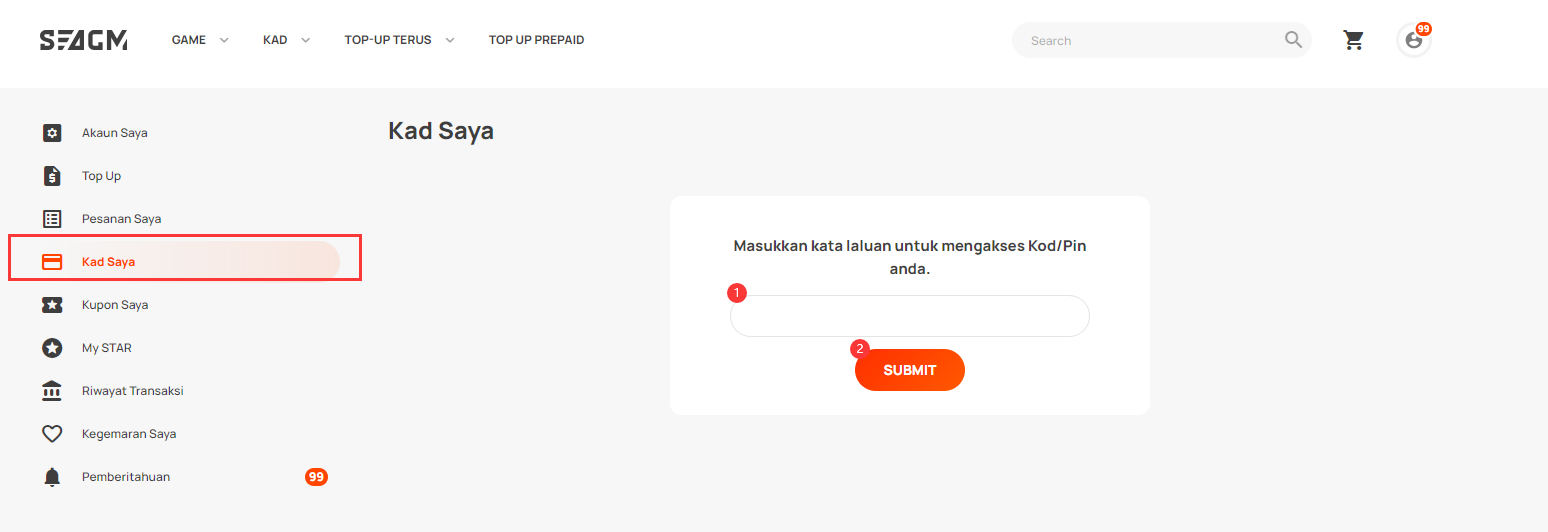This screenshot has width=1548, height=532.
Task: Click the orange SUBMIT button
Action: [910, 370]
